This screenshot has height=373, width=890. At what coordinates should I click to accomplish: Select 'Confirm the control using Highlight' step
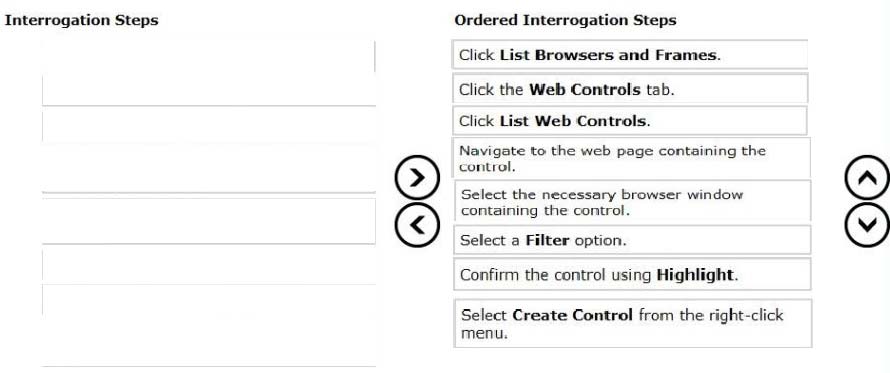tap(632, 275)
